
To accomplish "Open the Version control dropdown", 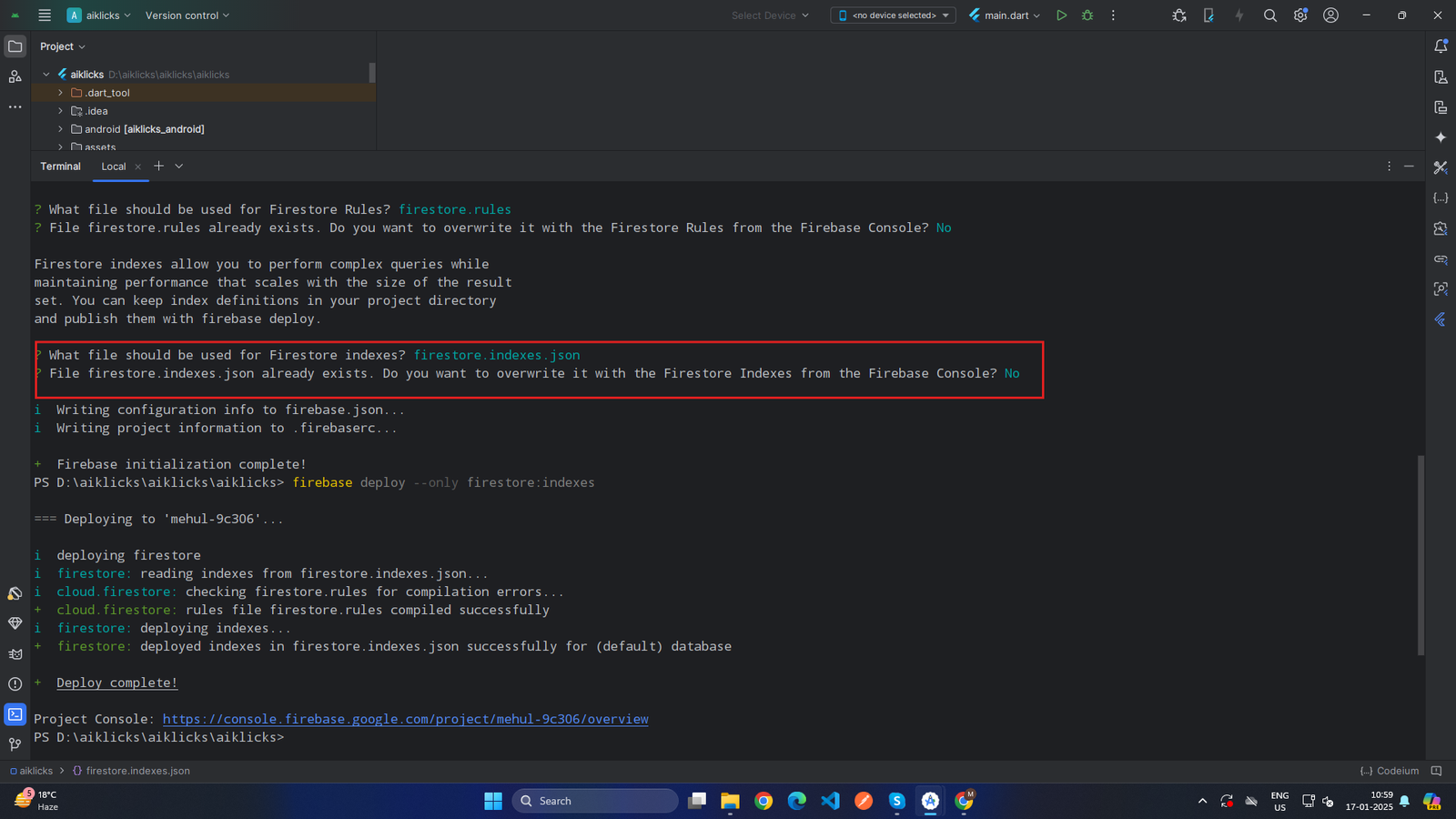I will click(x=187, y=15).
